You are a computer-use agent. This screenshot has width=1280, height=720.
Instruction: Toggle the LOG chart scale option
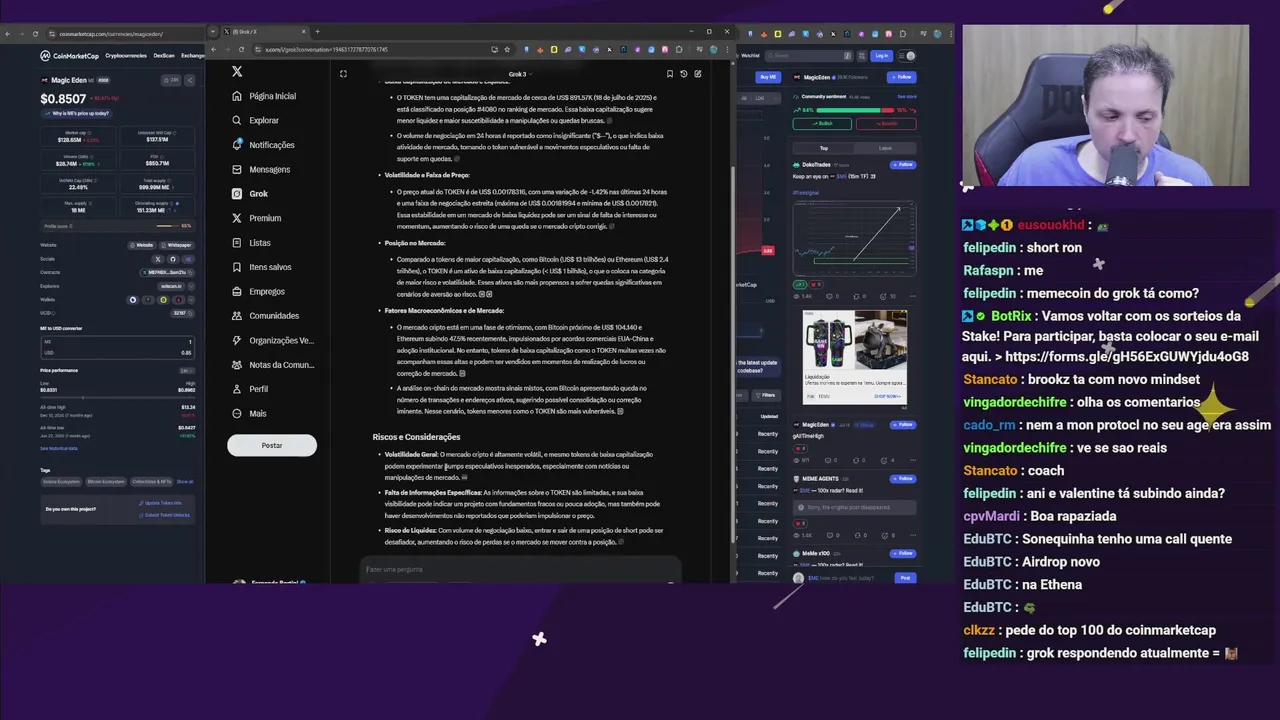tap(760, 98)
